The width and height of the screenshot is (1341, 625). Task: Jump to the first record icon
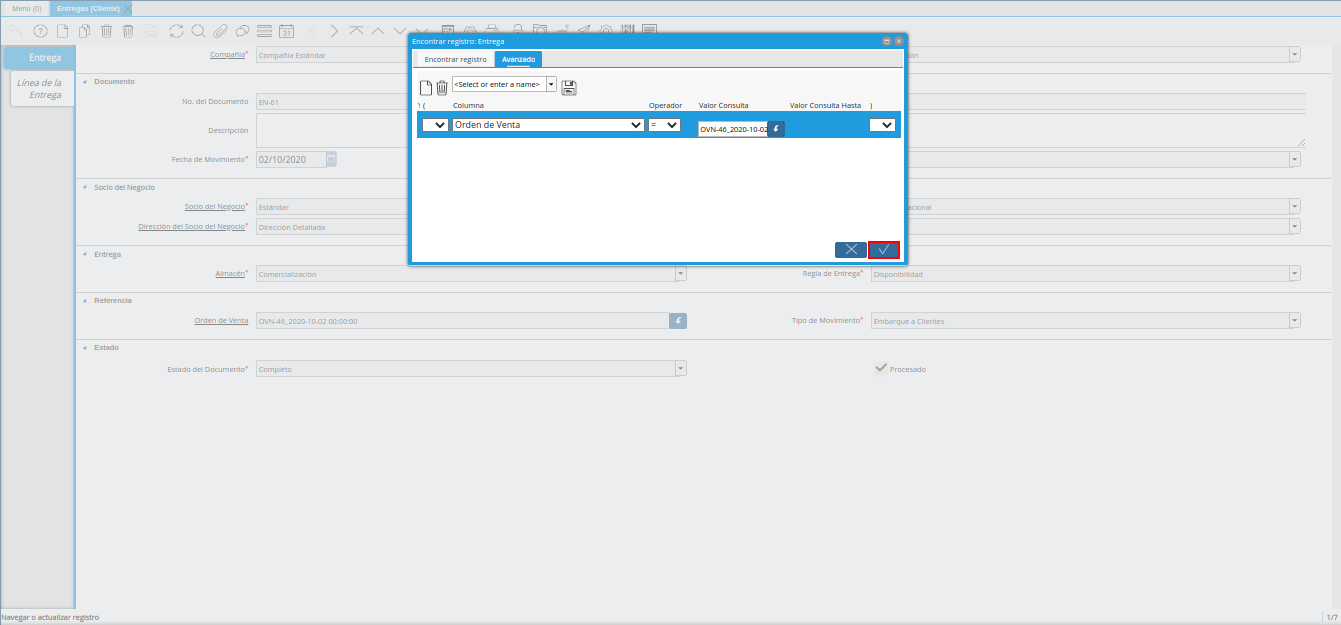click(356, 31)
